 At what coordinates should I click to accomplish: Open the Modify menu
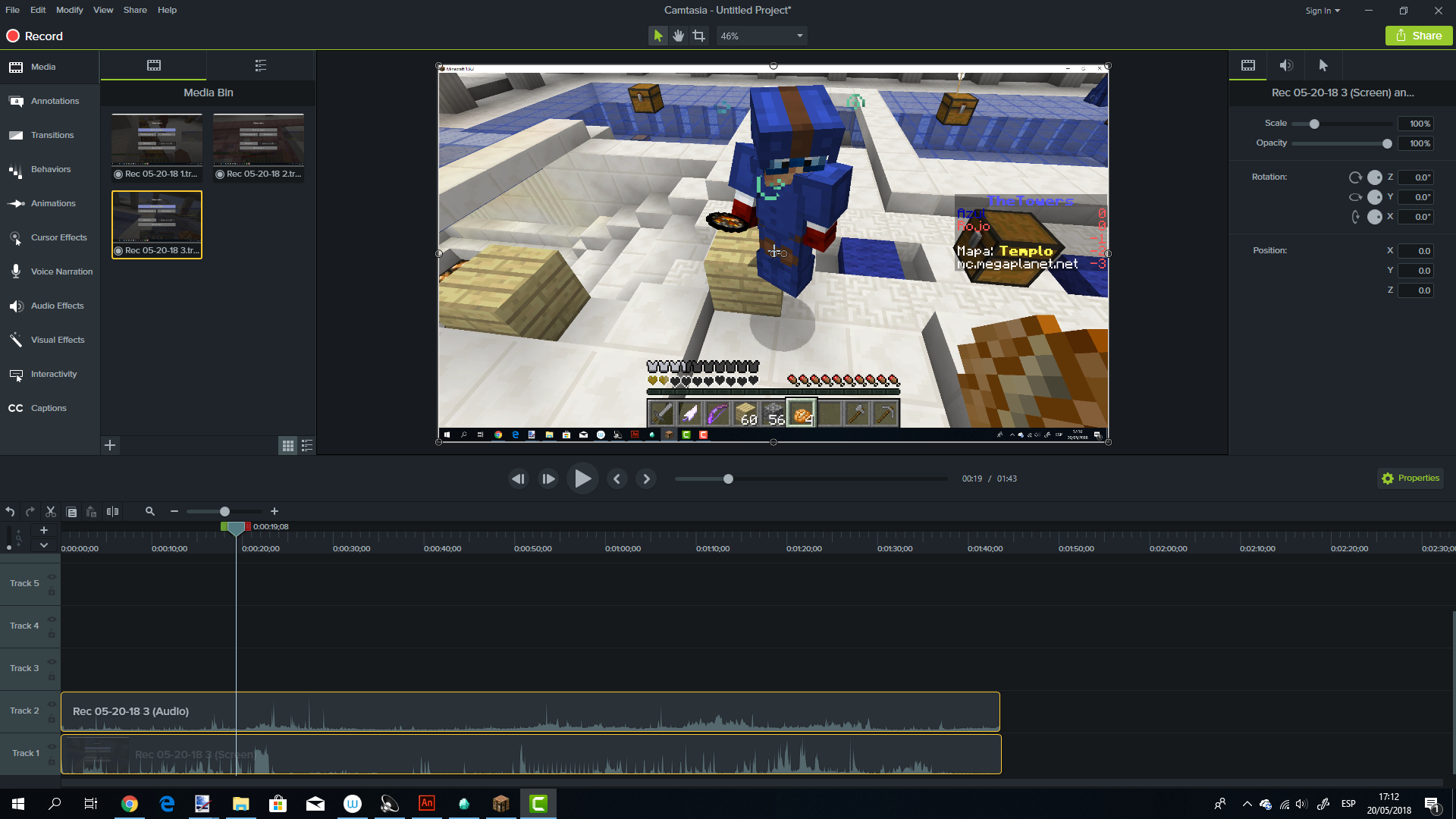[x=69, y=10]
